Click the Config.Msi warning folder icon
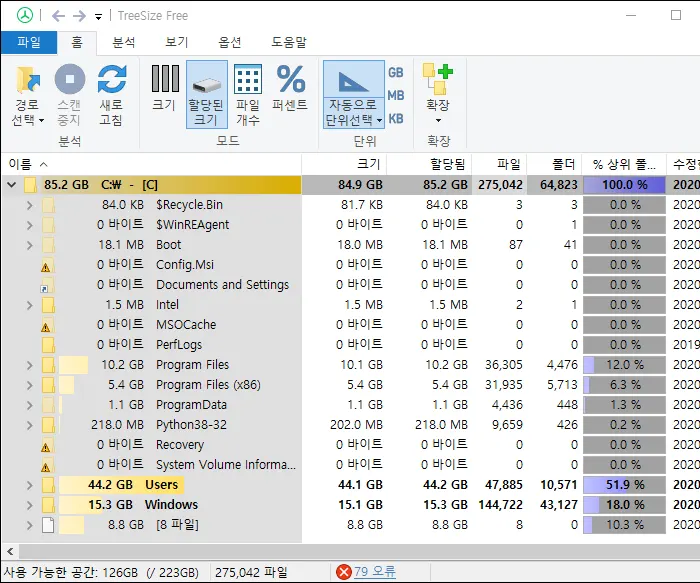Viewport: 700px width, 583px height. point(48,265)
